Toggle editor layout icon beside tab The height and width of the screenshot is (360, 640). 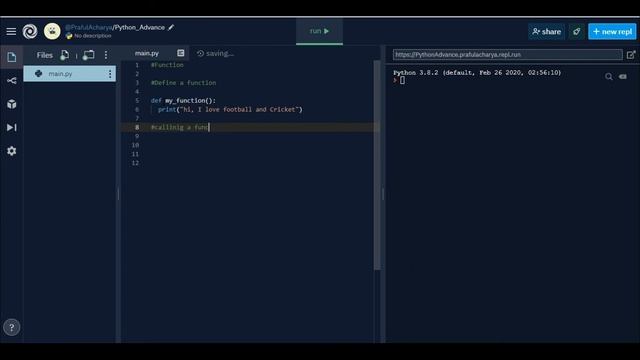[x=180, y=53]
